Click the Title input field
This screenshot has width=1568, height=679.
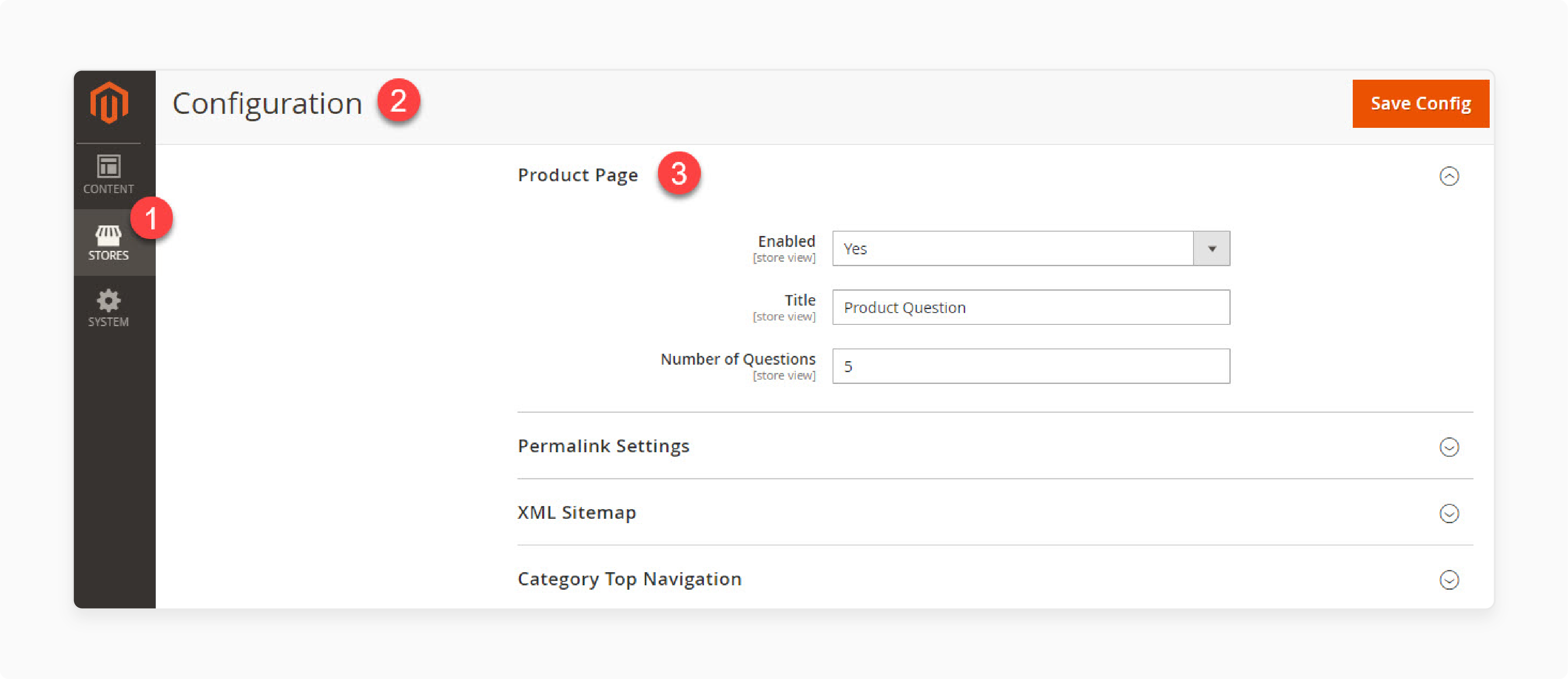(1030, 307)
